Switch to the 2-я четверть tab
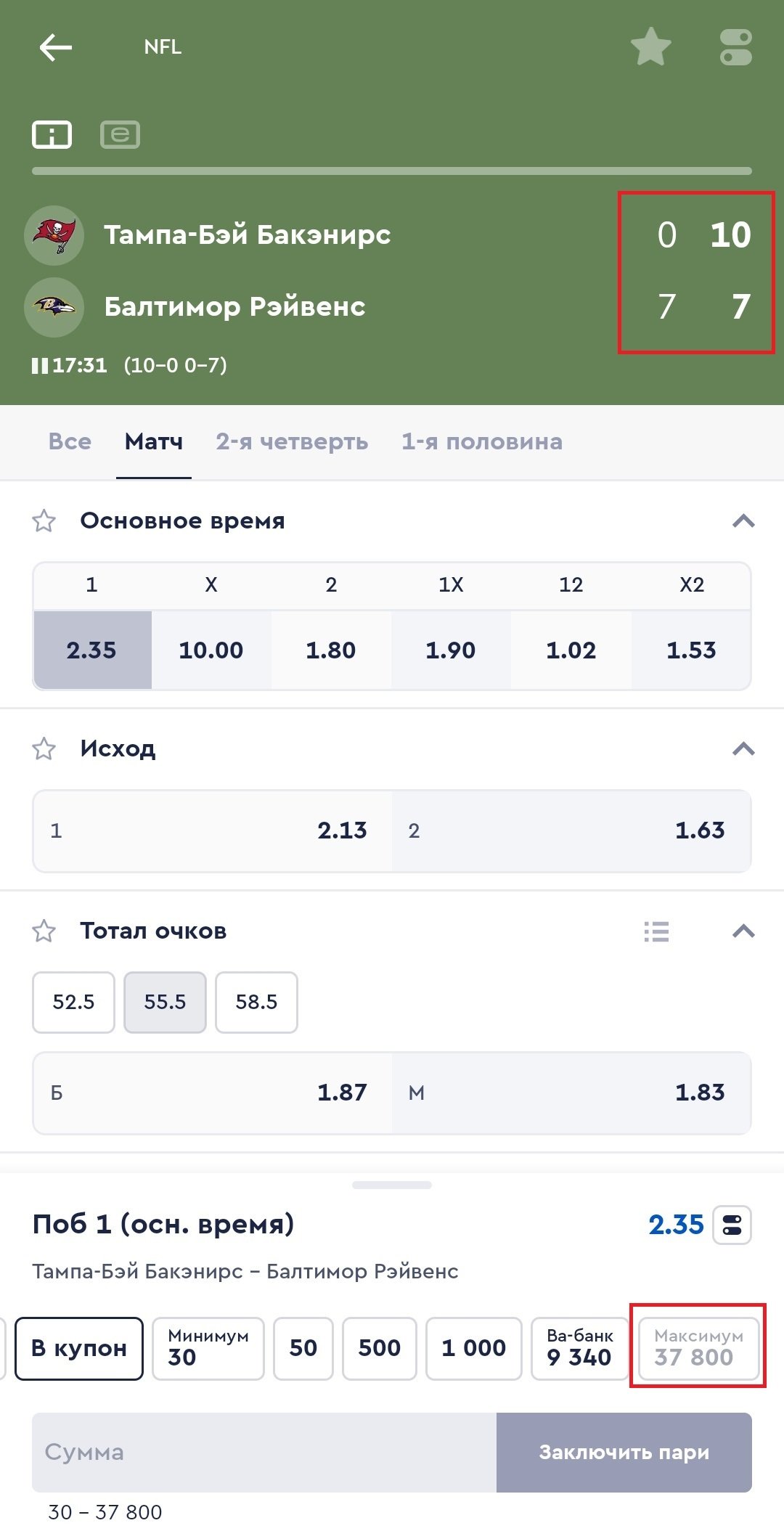The width and height of the screenshot is (784, 1539). click(292, 442)
